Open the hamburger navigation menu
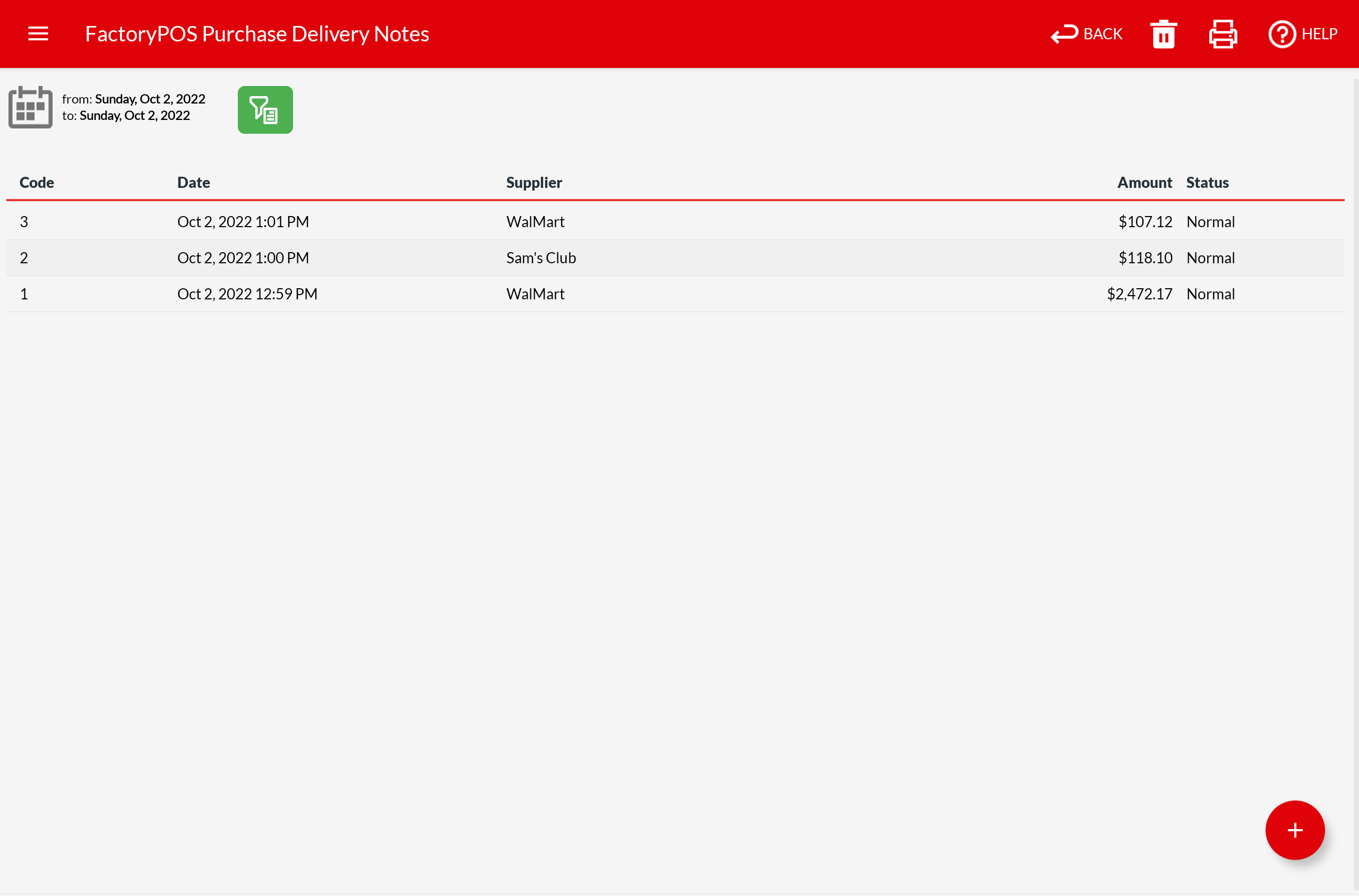This screenshot has width=1359, height=896. click(x=38, y=34)
